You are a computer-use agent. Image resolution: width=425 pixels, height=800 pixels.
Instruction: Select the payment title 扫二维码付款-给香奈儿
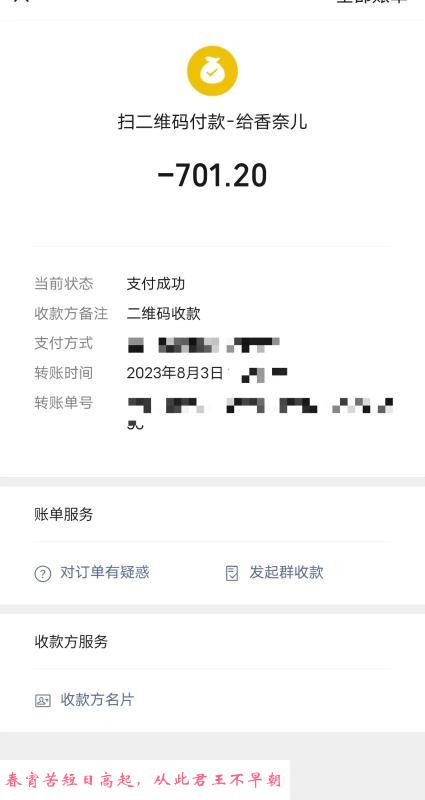[212, 122]
